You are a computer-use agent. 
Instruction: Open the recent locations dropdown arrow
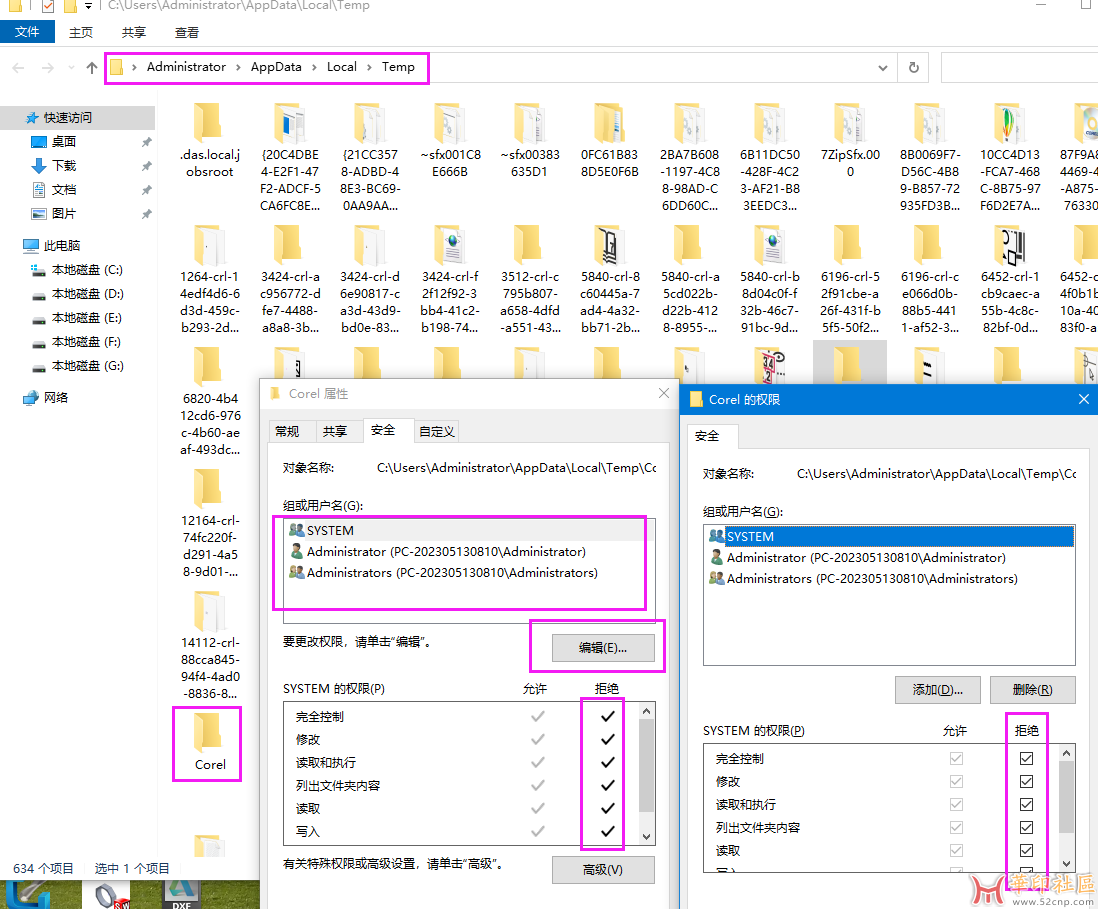point(71,68)
